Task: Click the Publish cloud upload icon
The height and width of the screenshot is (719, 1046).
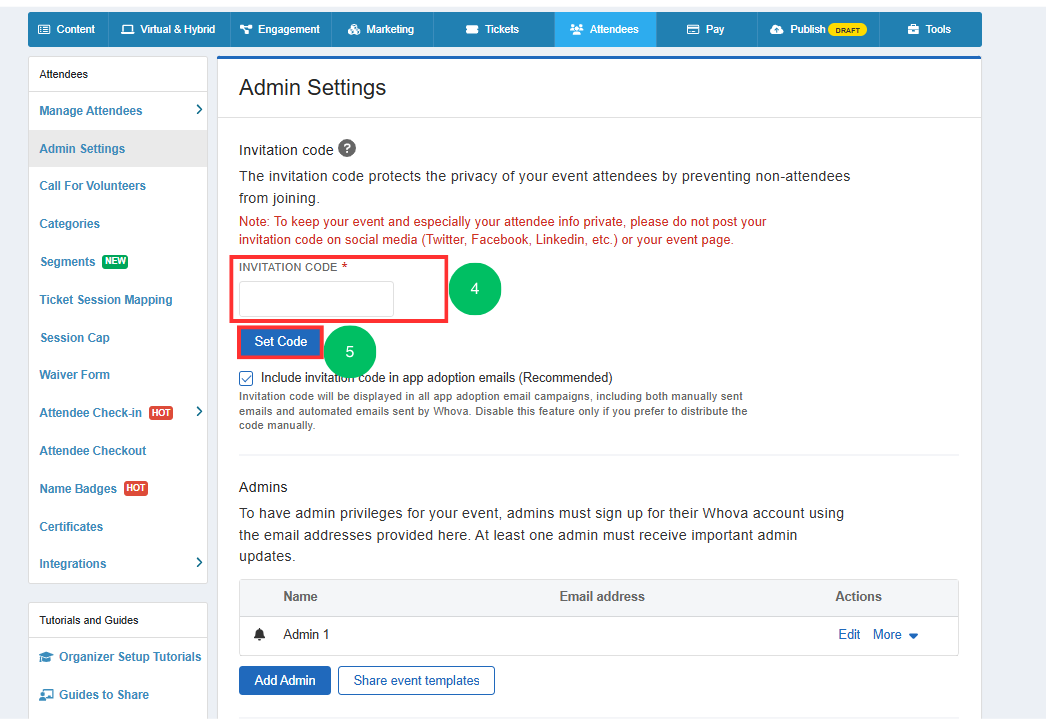Action: [777, 30]
